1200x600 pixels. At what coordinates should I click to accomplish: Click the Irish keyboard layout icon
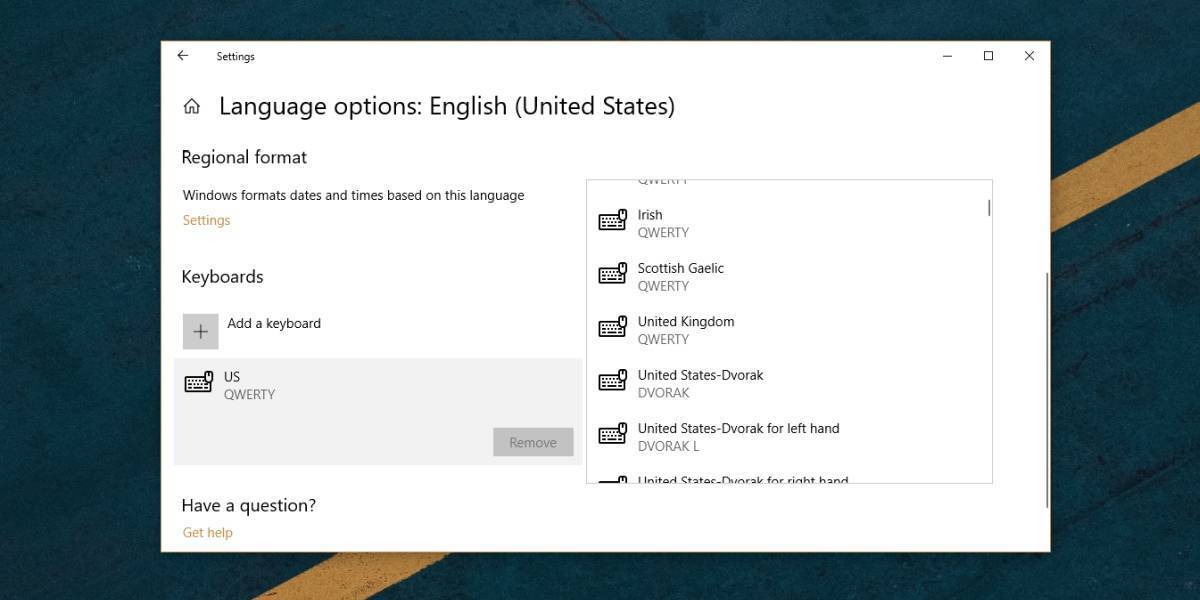[612, 221]
